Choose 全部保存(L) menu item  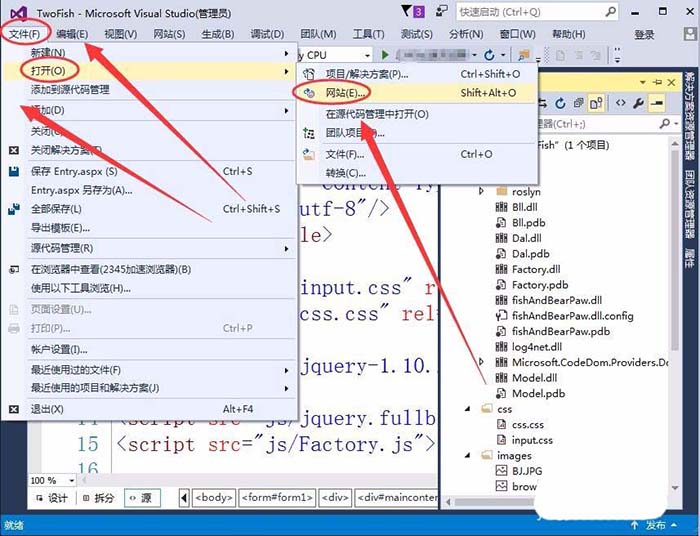(x=150, y=209)
